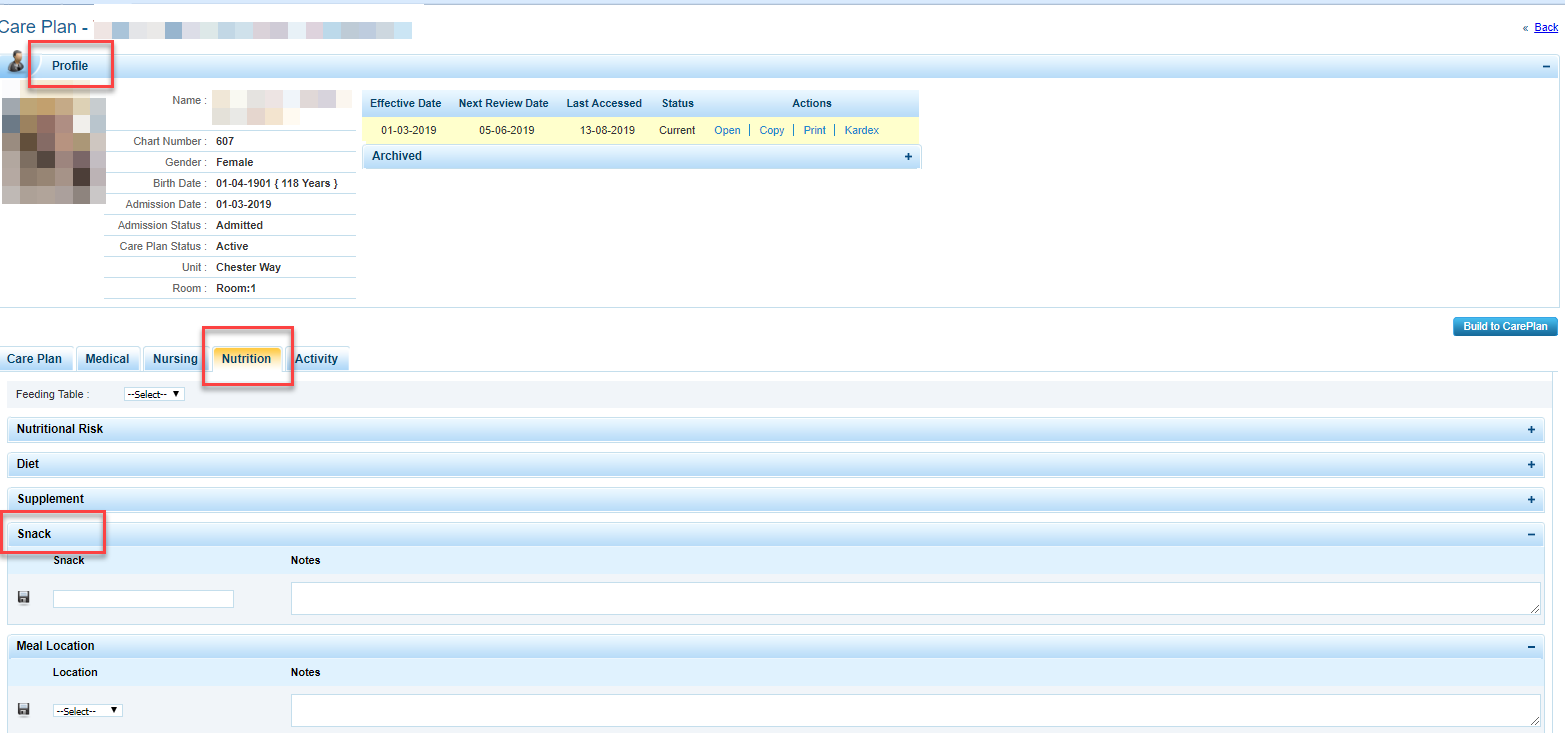Screen dimensions: 1565x733
Task: Open the Activity tab
Action: 316,359
